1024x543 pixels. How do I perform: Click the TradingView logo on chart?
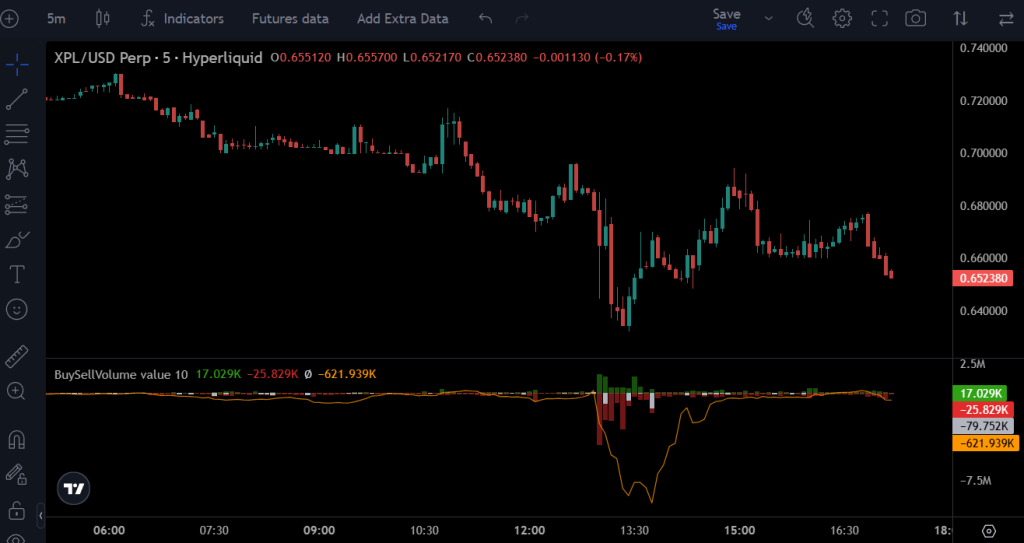pos(73,488)
